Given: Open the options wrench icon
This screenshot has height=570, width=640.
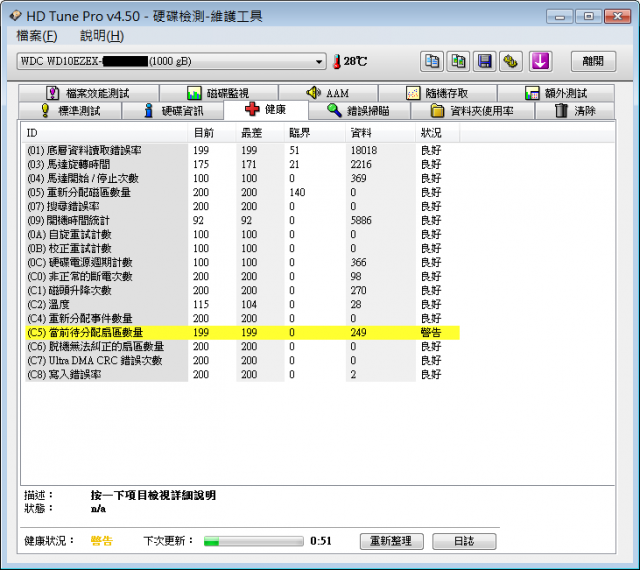Looking at the screenshot, I should pos(511,62).
